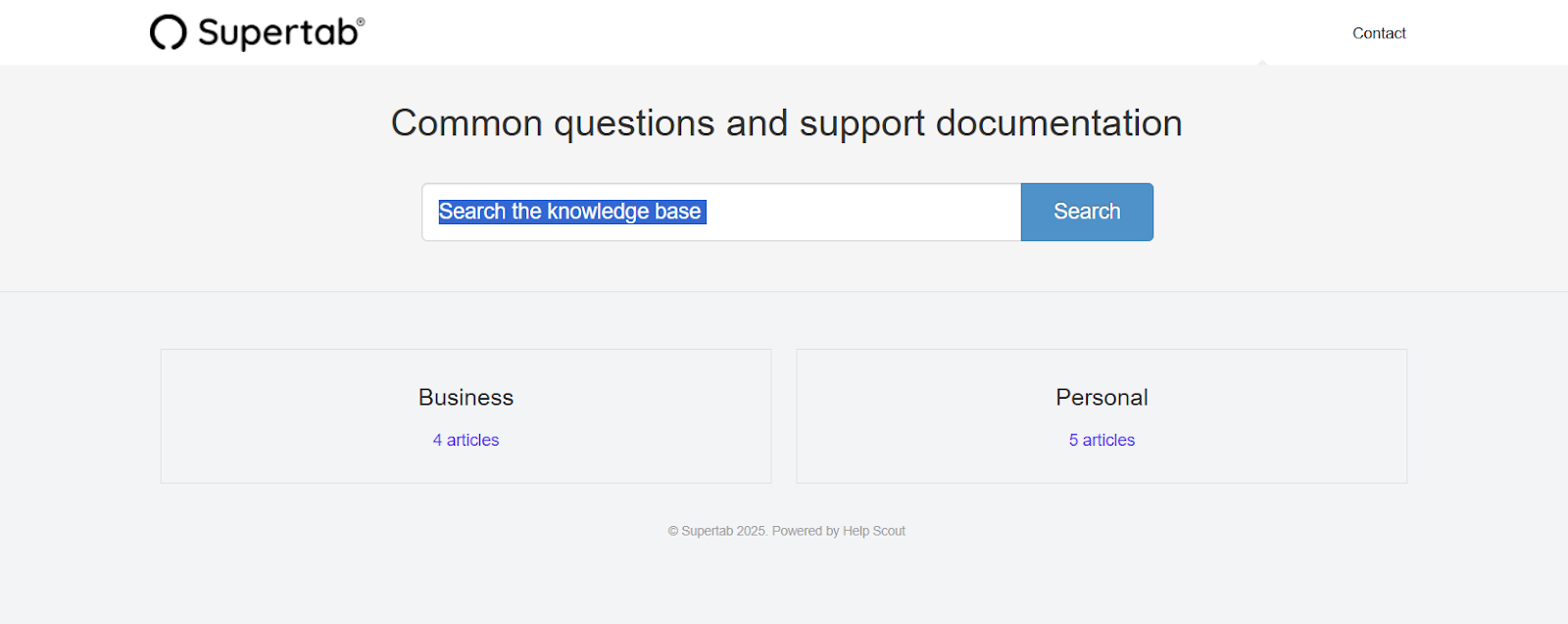The width and height of the screenshot is (1568, 624).
Task: Click the words "support" in page heading
Action: point(861,123)
